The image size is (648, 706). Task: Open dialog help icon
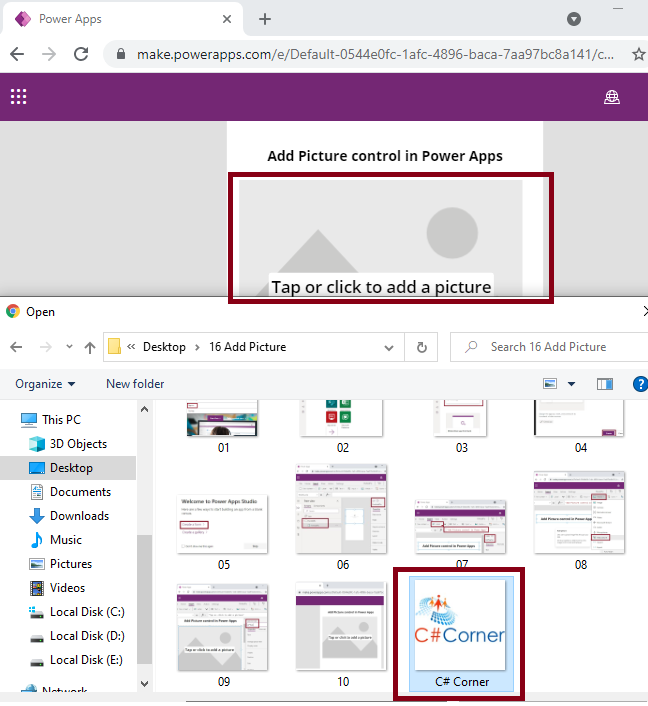640,384
